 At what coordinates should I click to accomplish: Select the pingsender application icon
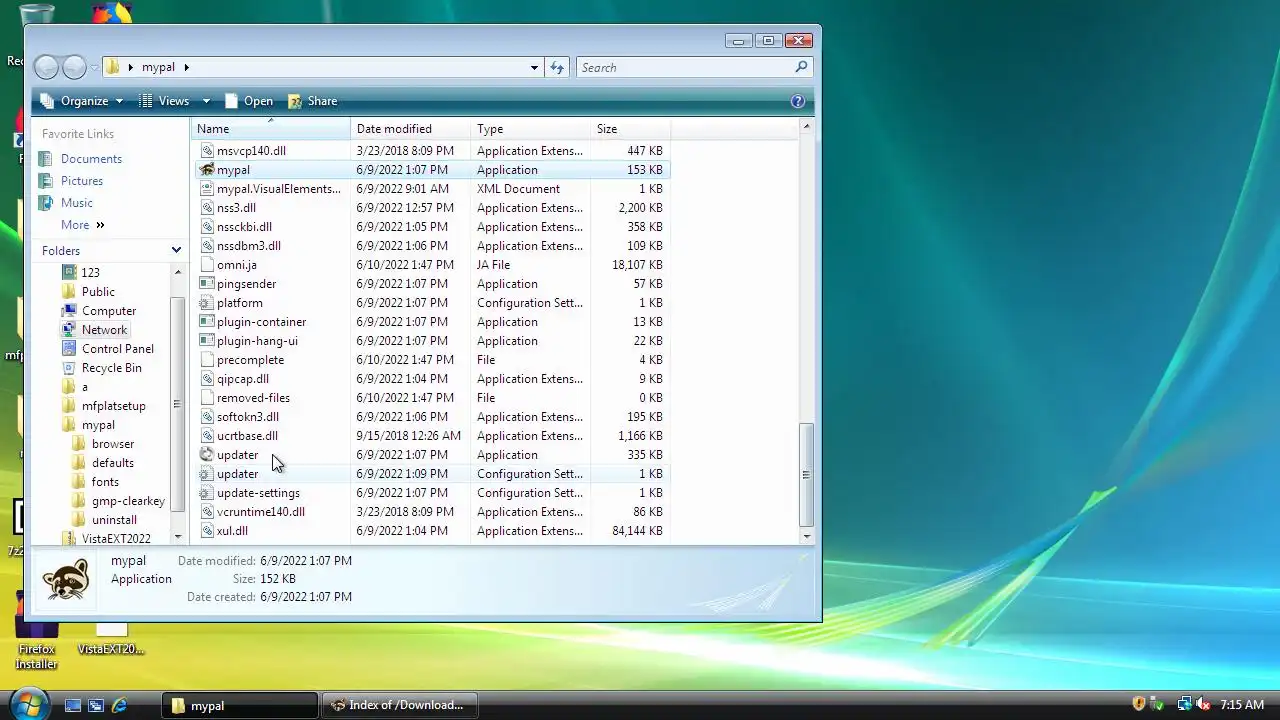click(207, 284)
